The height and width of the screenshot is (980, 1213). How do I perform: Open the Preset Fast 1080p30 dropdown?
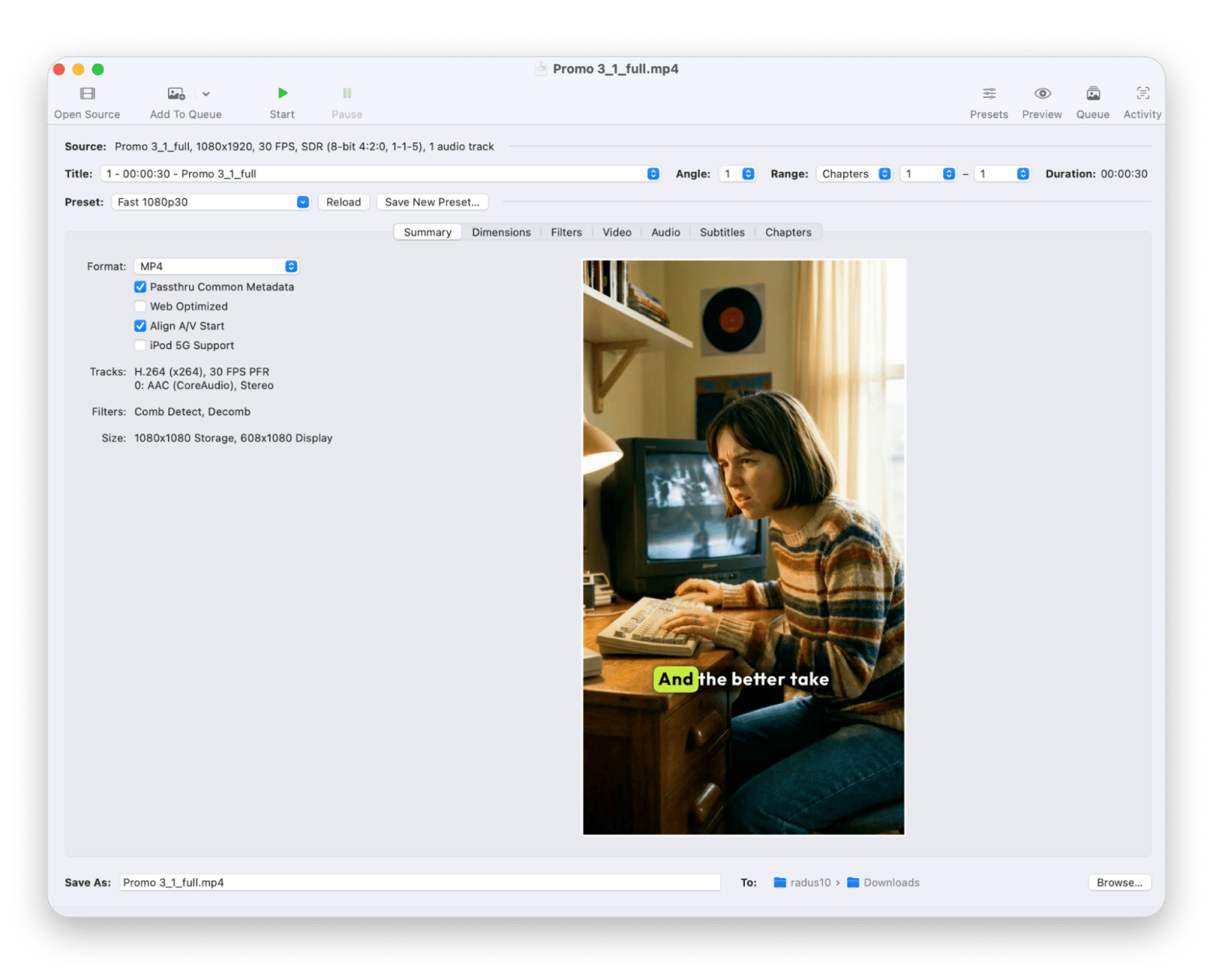tap(211, 202)
